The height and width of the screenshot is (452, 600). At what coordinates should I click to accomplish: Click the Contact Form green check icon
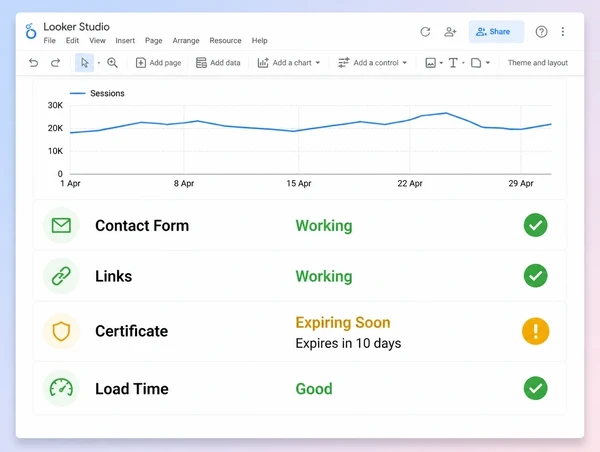pos(535,225)
